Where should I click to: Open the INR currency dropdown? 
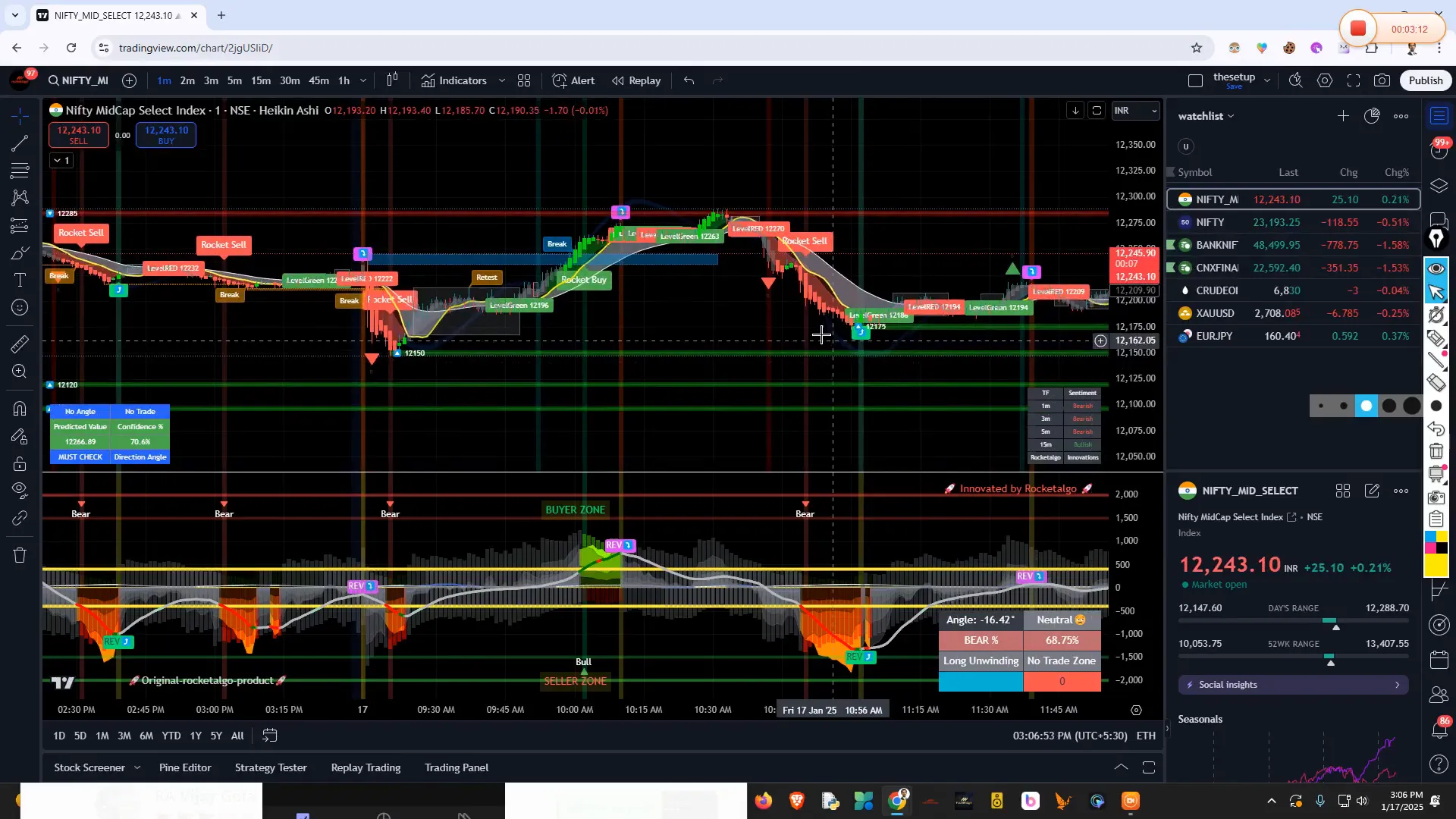pyautogui.click(x=1135, y=110)
